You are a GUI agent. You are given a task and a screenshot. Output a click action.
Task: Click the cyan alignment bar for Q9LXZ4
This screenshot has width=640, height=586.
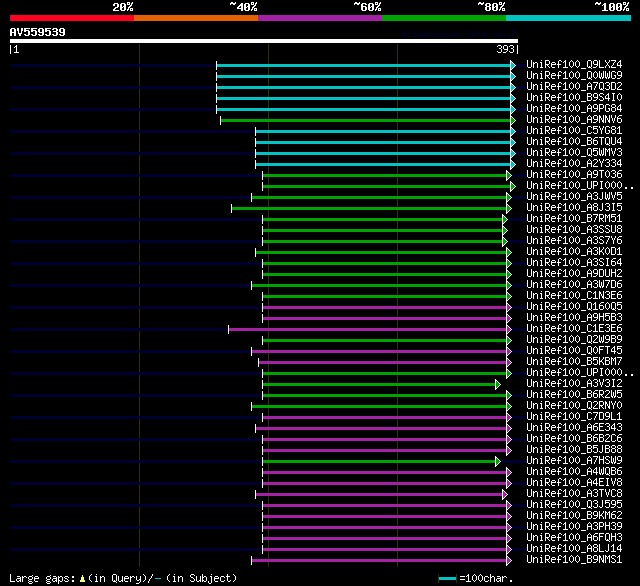363,65
